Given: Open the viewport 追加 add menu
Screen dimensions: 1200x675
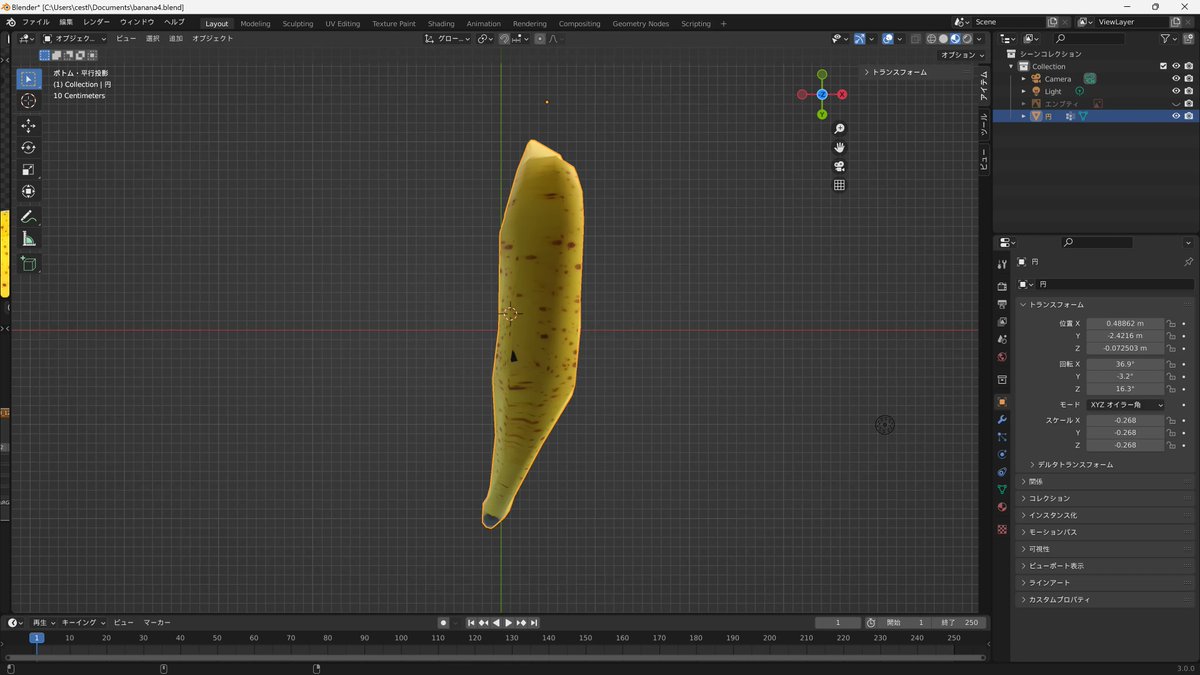Looking at the screenshot, I should click(x=176, y=39).
